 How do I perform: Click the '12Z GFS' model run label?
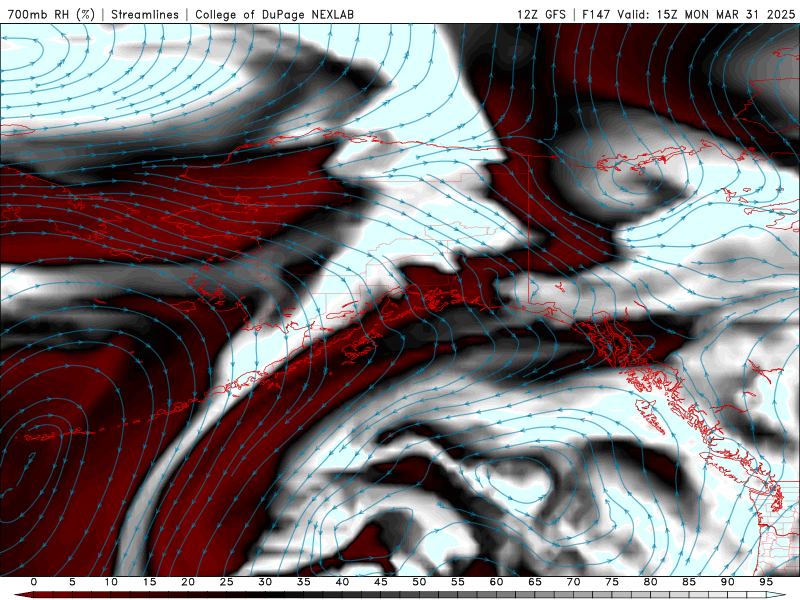[541, 14]
